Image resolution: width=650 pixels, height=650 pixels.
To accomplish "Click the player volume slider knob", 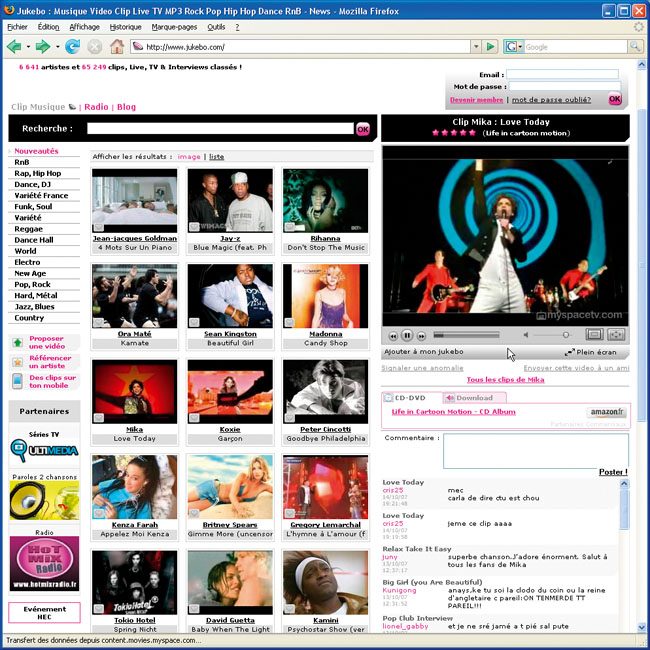I will click(565, 335).
